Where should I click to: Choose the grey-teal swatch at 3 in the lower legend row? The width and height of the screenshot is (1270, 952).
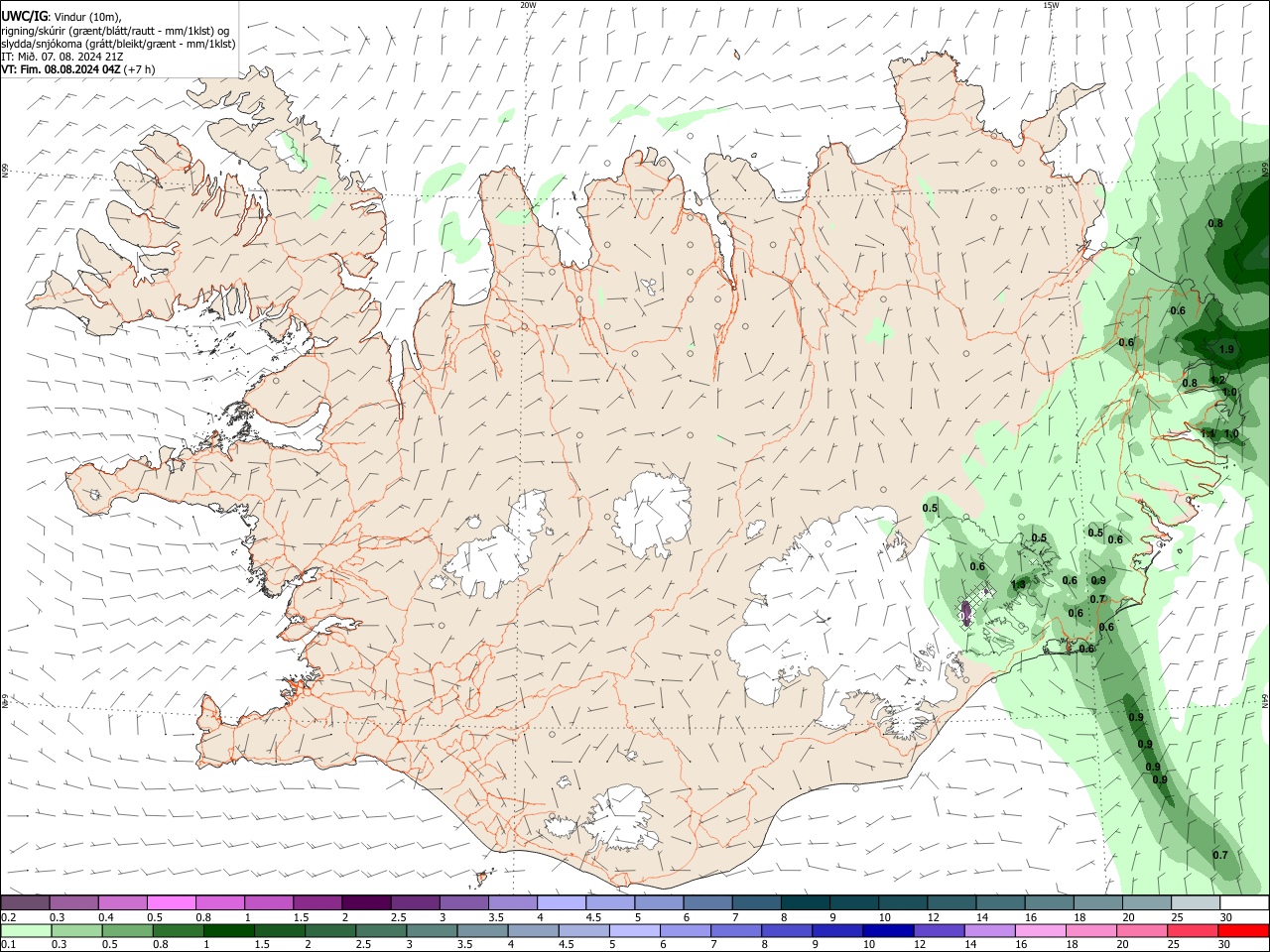433,931
